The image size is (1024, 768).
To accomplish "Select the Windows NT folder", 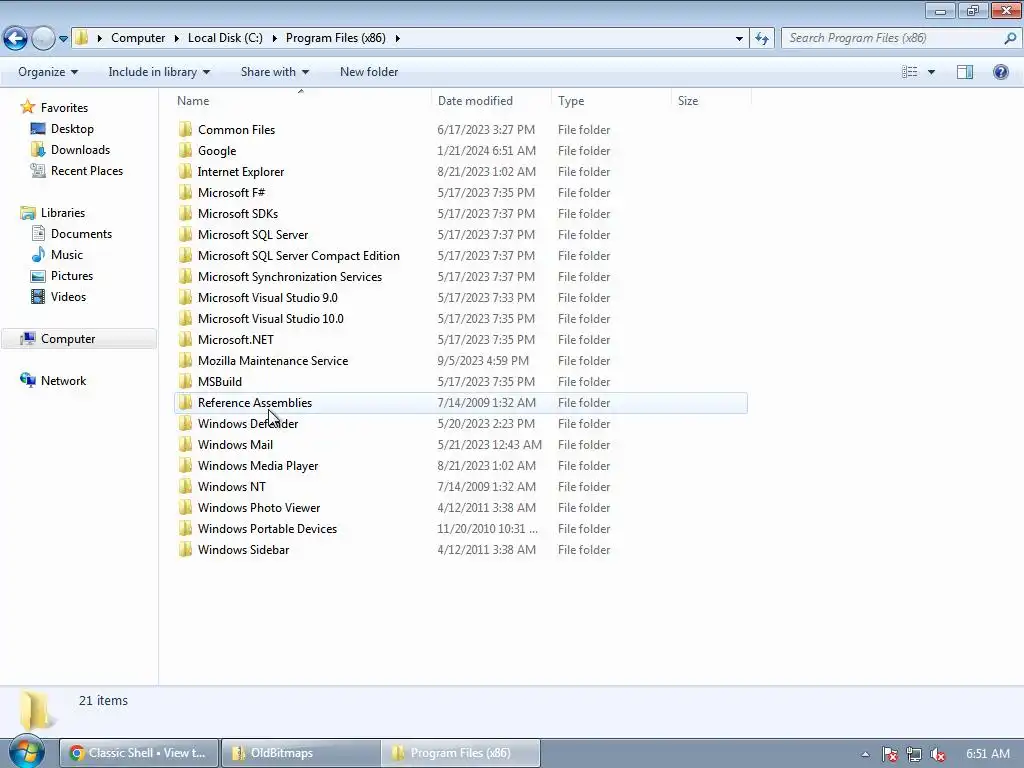I will (x=231, y=487).
